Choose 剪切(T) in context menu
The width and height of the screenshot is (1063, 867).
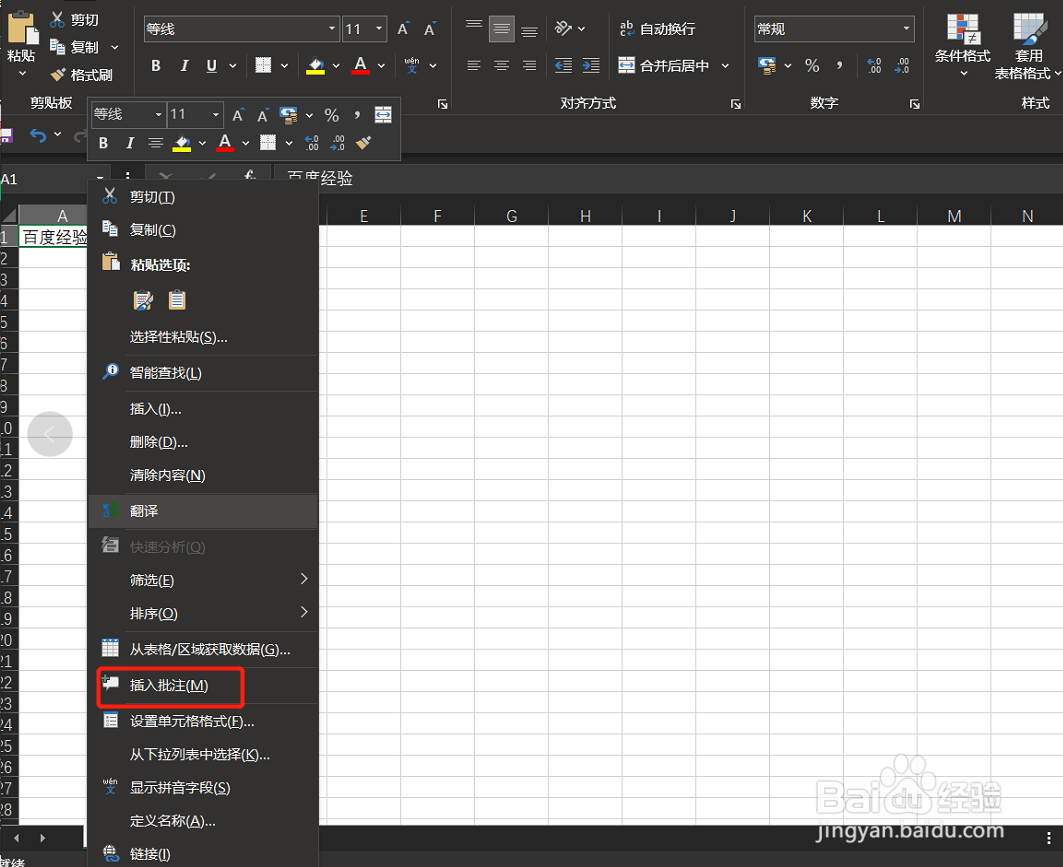click(x=203, y=197)
